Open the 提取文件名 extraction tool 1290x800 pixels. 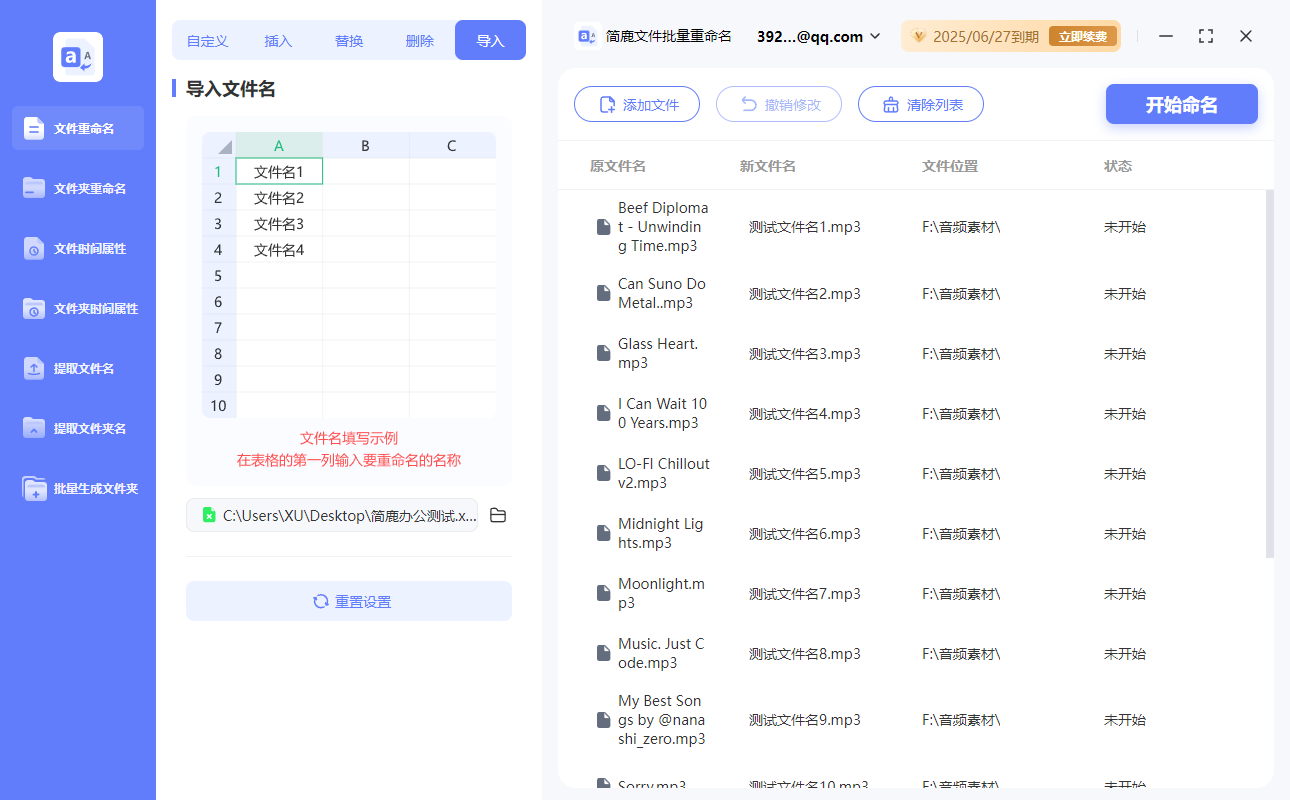pyautogui.click(x=77, y=368)
